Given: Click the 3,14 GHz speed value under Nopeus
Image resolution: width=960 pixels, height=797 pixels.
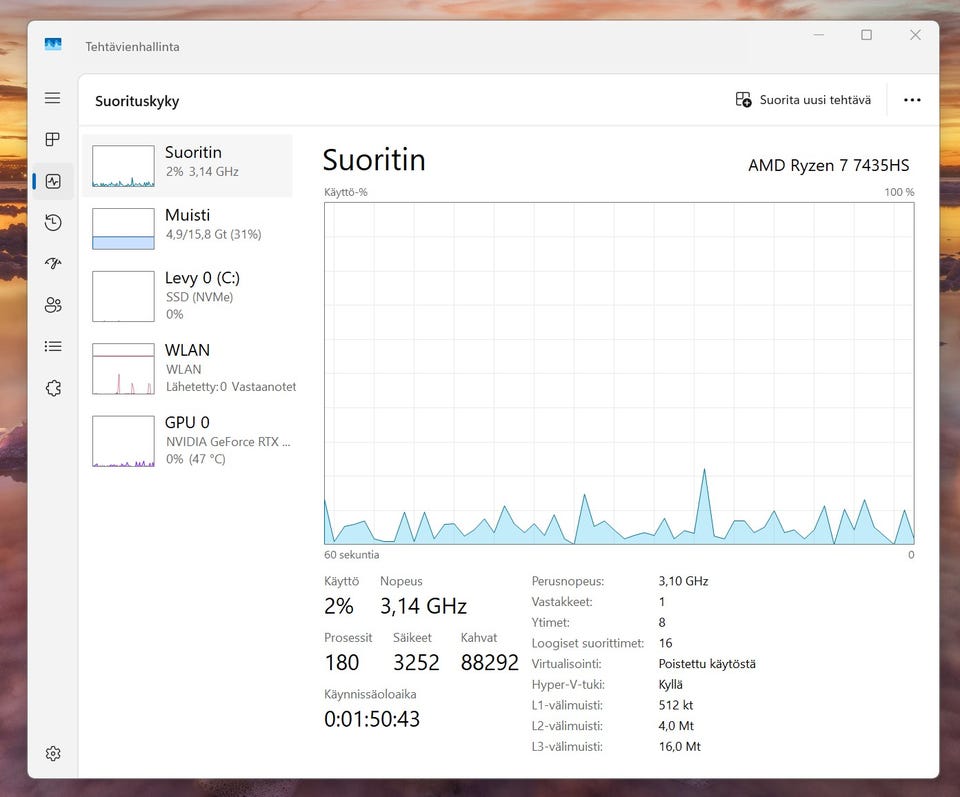Looking at the screenshot, I should 423,606.
